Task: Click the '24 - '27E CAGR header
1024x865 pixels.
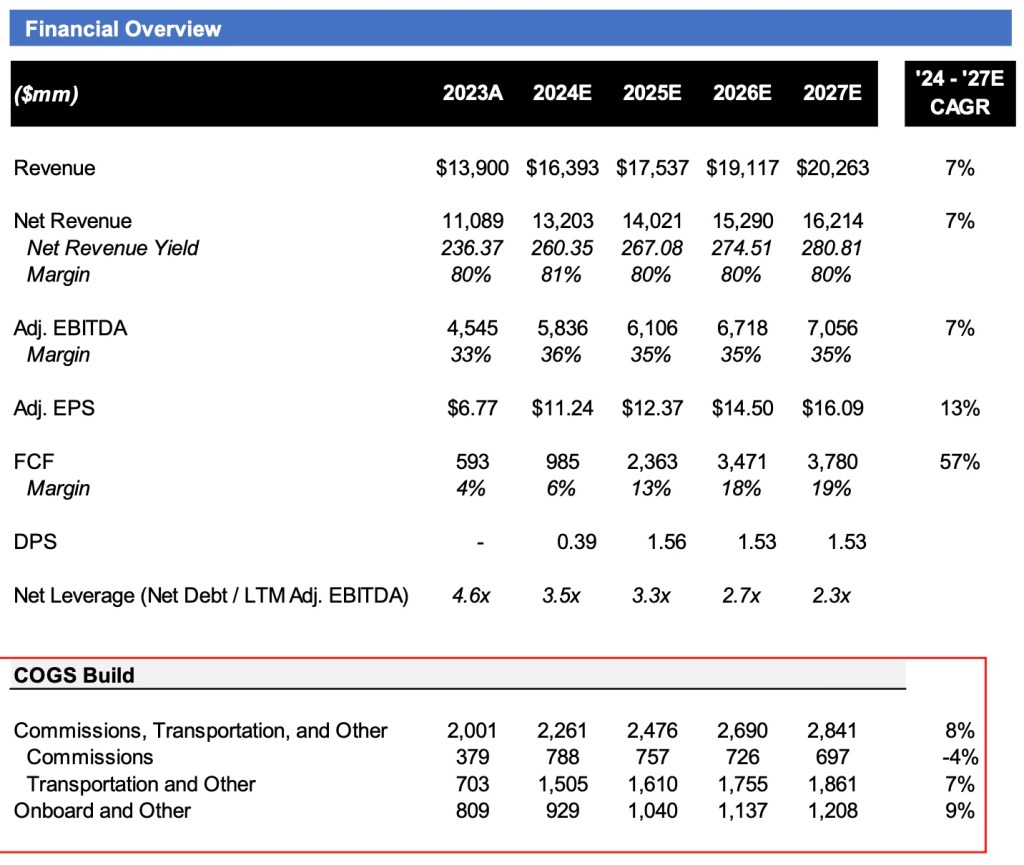Action: (x=959, y=93)
